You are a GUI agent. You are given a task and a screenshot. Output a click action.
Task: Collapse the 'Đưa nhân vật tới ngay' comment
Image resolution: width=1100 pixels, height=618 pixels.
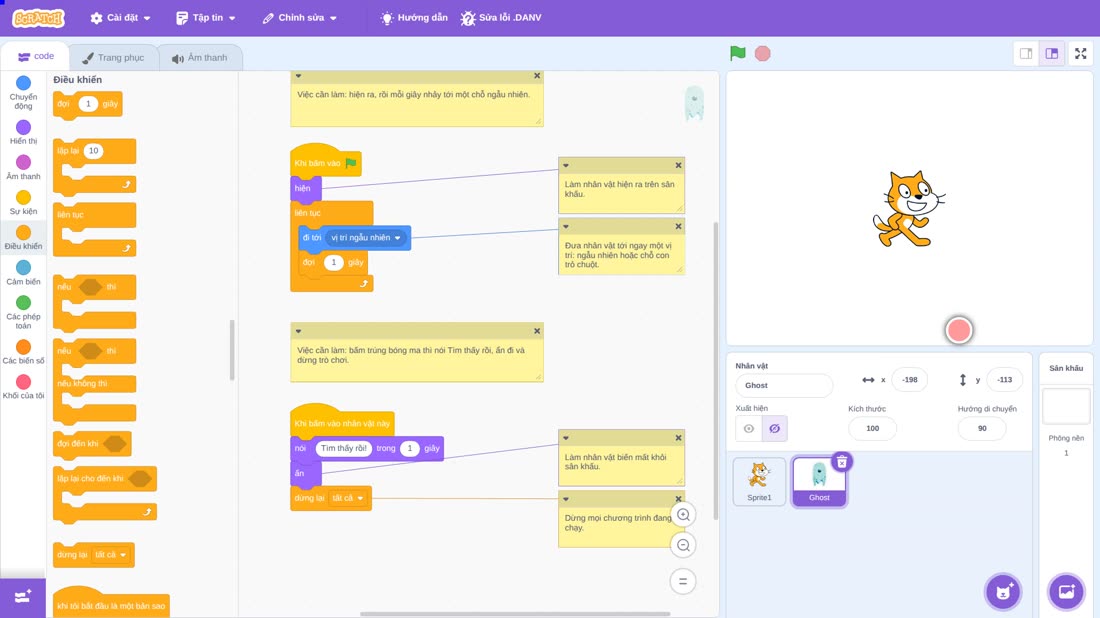[x=566, y=227]
